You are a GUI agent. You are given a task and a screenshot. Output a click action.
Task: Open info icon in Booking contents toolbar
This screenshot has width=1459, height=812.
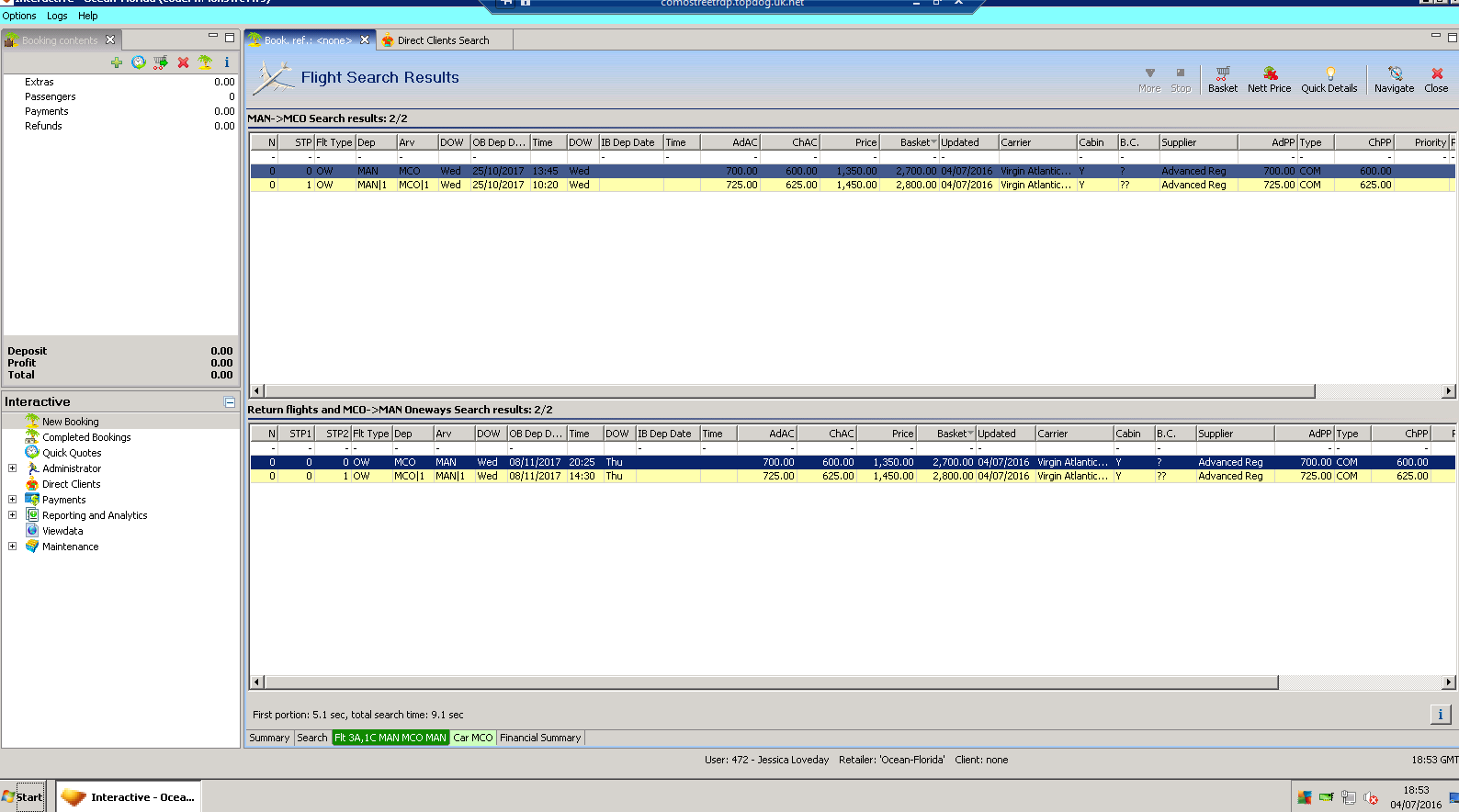pyautogui.click(x=227, y=62)
